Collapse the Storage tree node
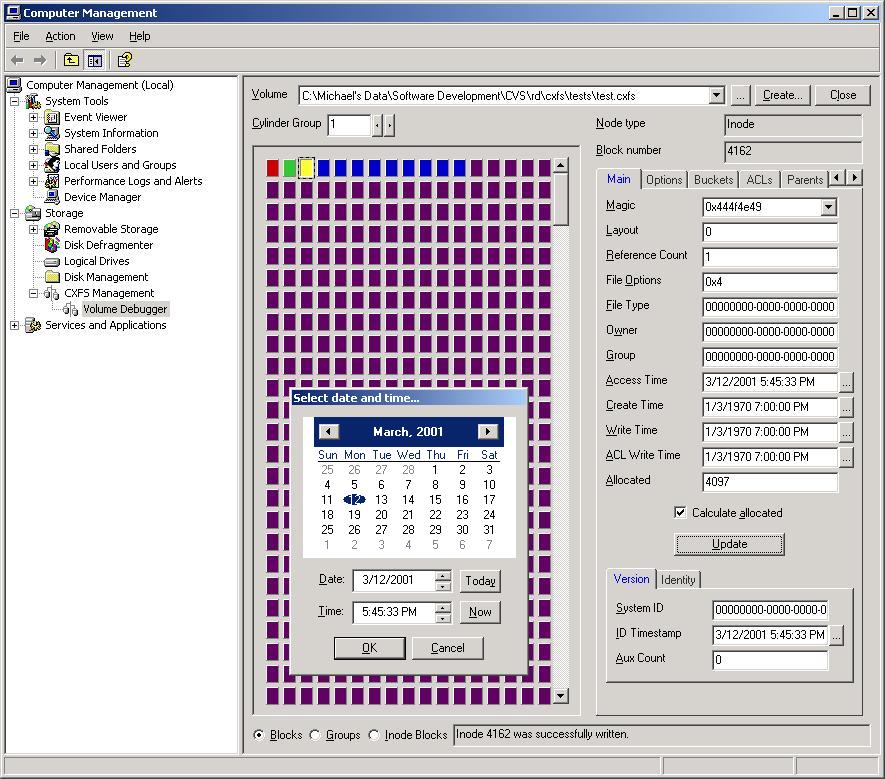 click(15, 213)
